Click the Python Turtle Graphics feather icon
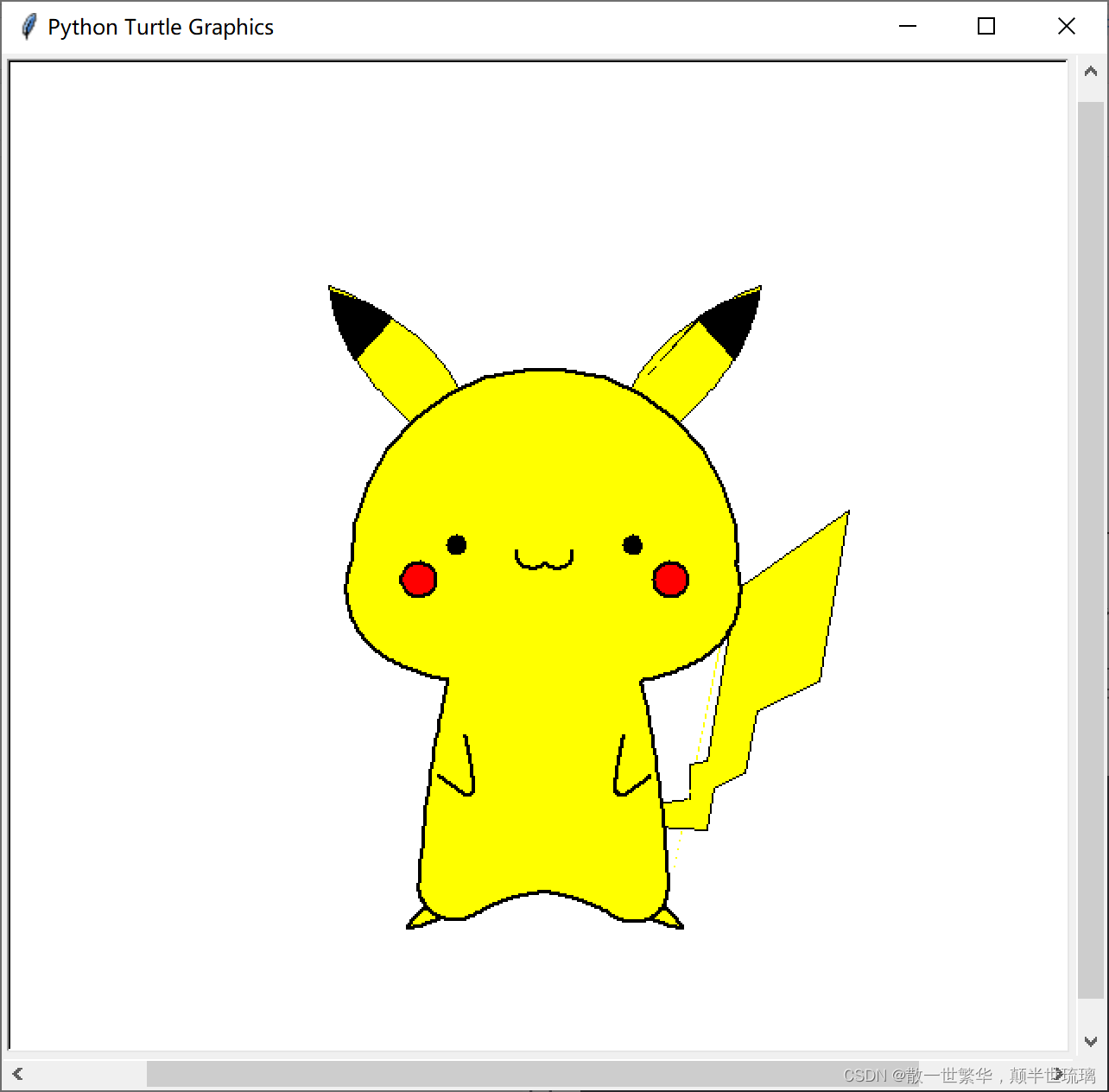 click(29, 27)
